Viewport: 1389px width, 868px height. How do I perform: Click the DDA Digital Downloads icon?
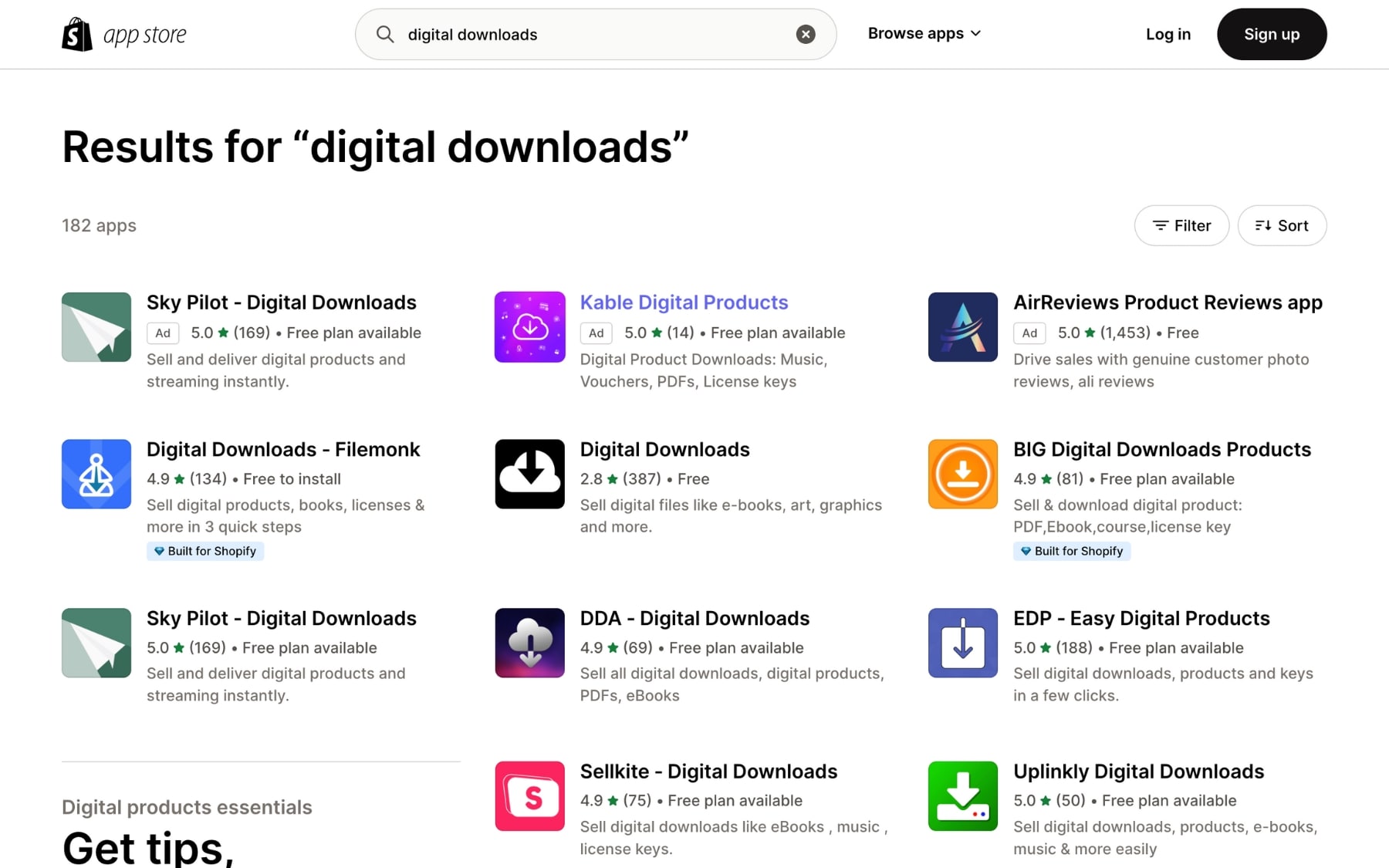pos(529,643)
